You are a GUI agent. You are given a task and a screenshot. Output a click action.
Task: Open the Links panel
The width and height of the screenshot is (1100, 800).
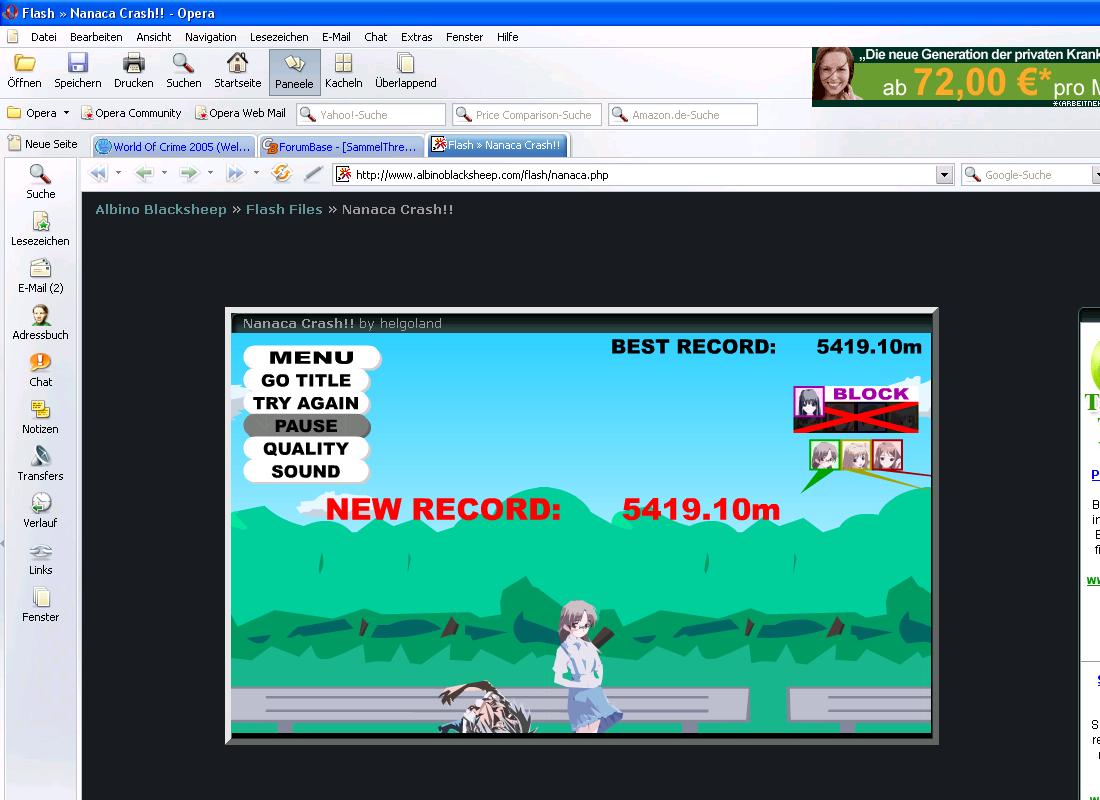pyautogui.click(x=40, y=558)
